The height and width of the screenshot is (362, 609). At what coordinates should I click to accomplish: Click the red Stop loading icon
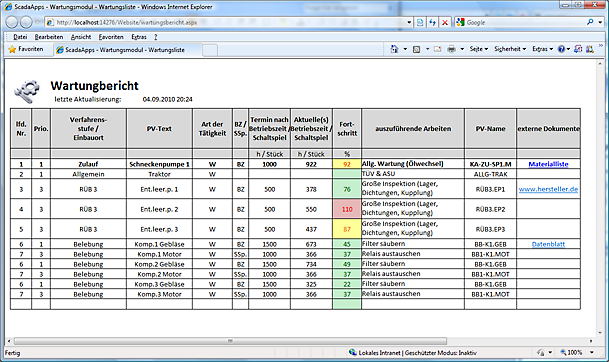tap(445, 23)
